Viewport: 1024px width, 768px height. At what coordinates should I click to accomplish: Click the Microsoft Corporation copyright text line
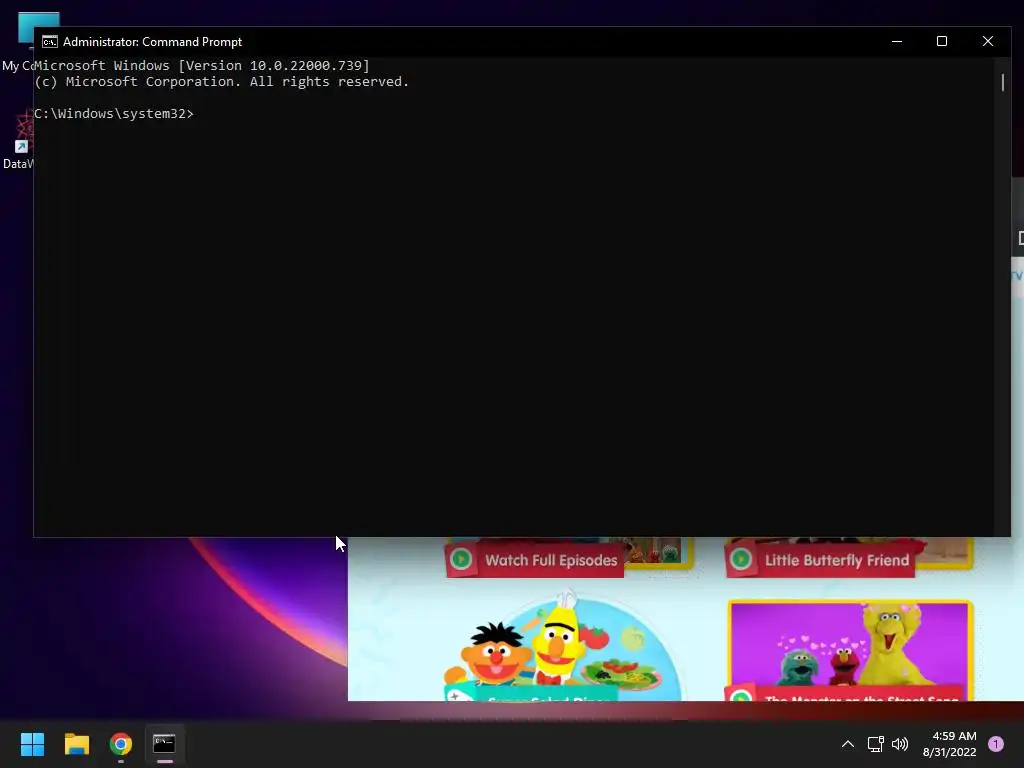[x=221, y=82]
